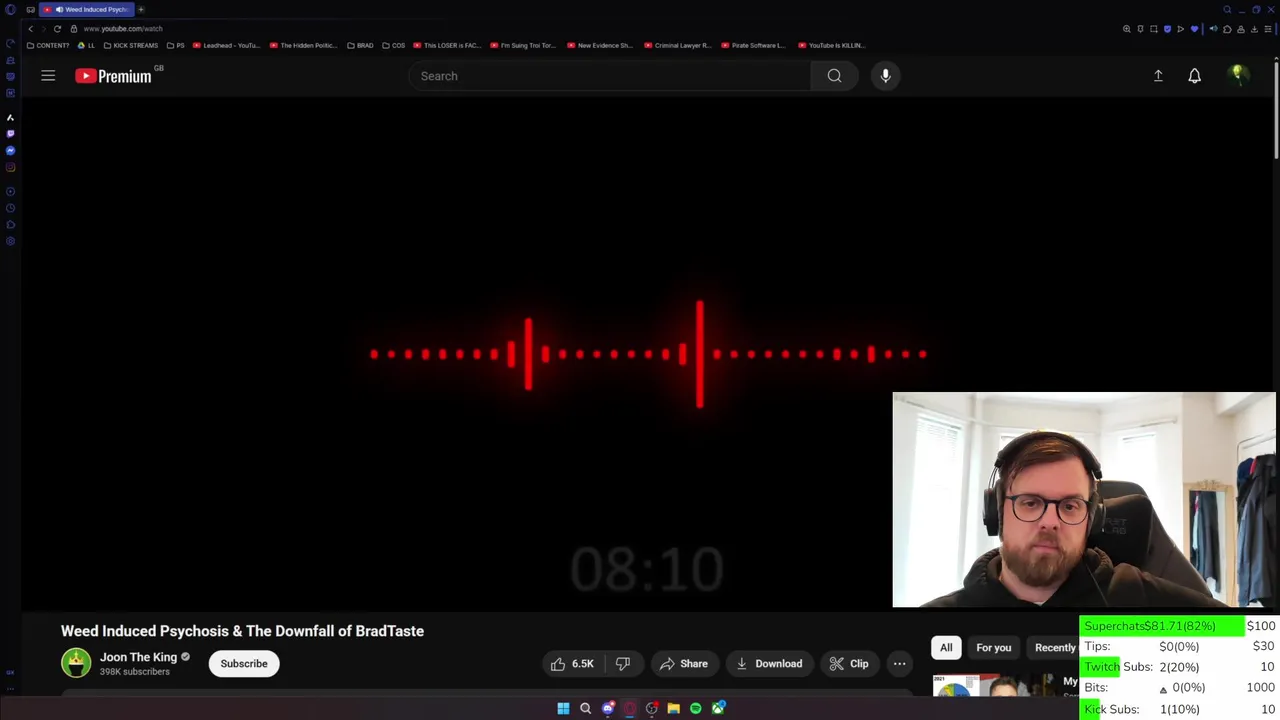Viewport: 1280px width, 720px height.
Task: Open LL bookmark
Action: point(87,45)
